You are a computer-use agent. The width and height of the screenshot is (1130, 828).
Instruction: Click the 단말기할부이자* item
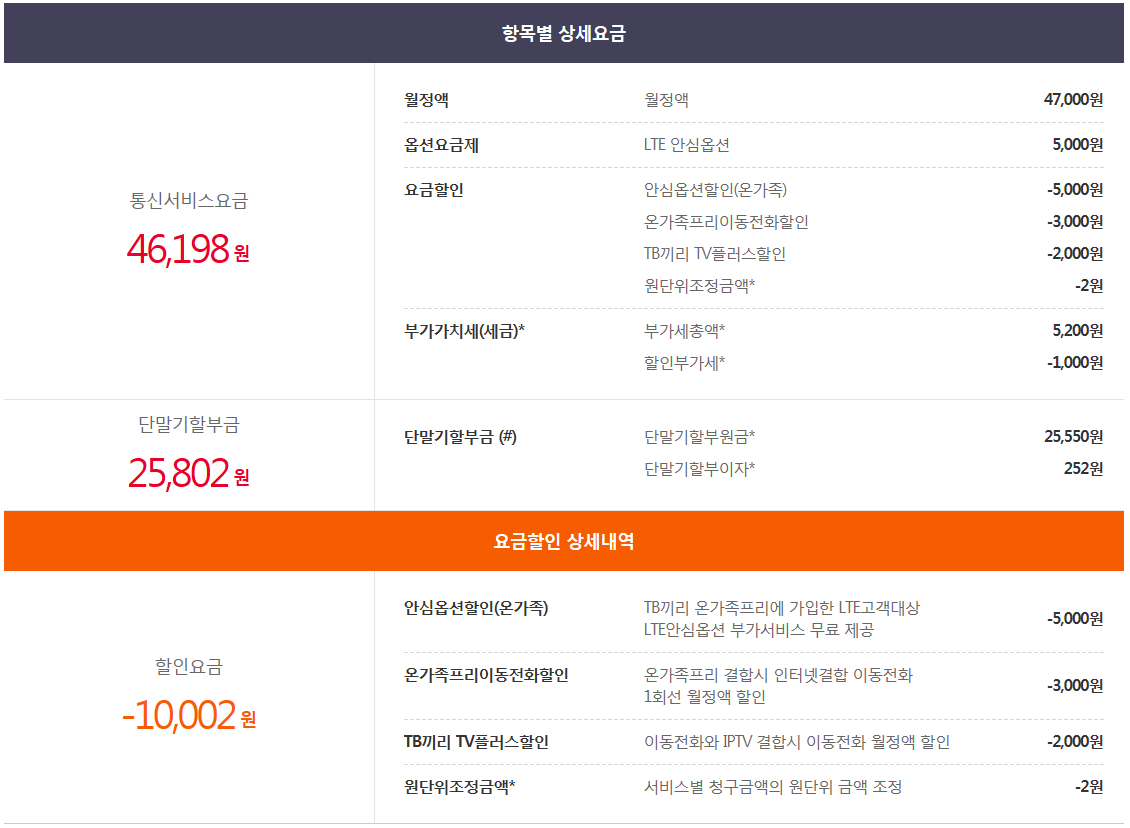coord(699,469)
